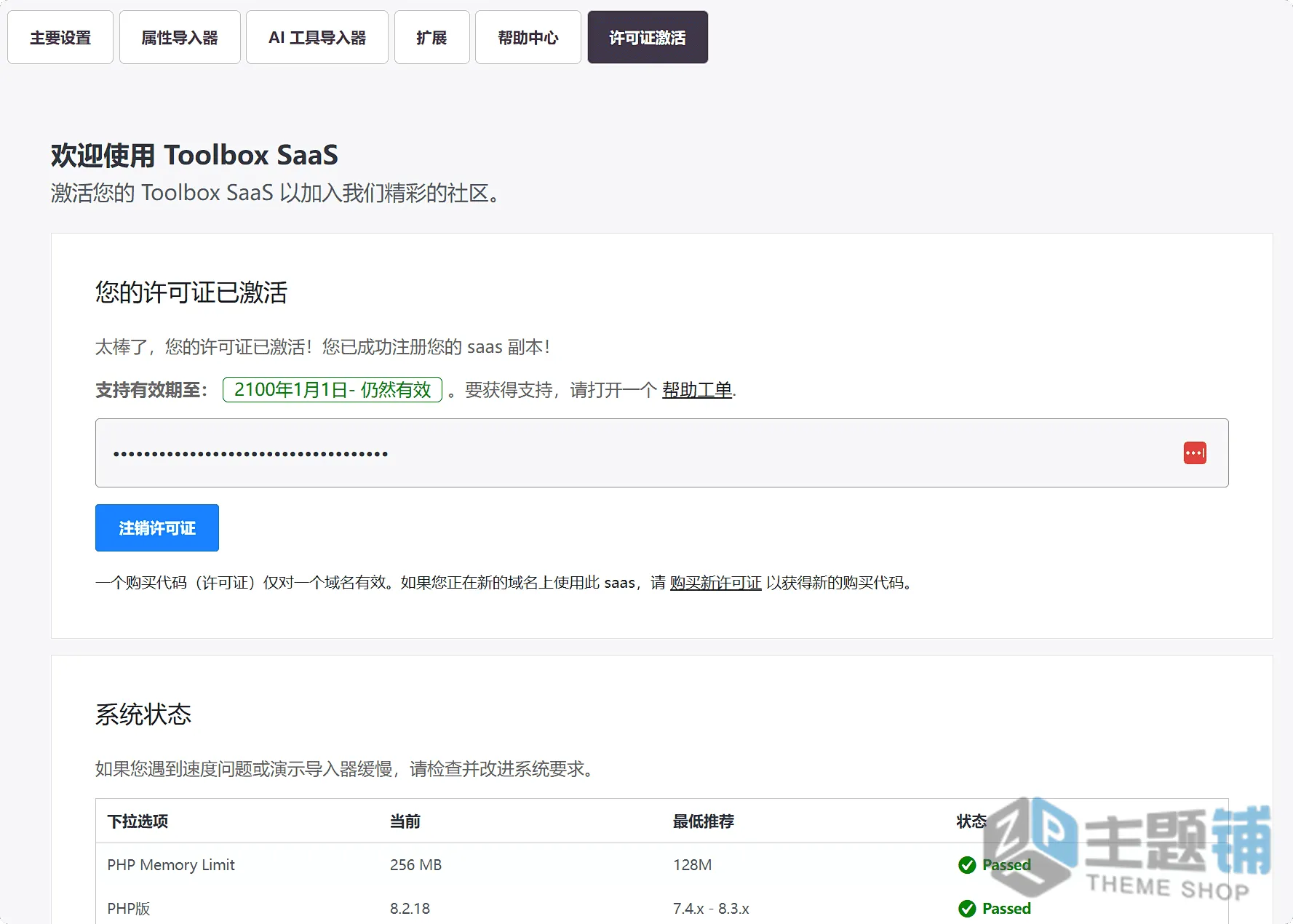
Task: Click the 8.2.18 PHP version value
Action: [x=410, y=909]
